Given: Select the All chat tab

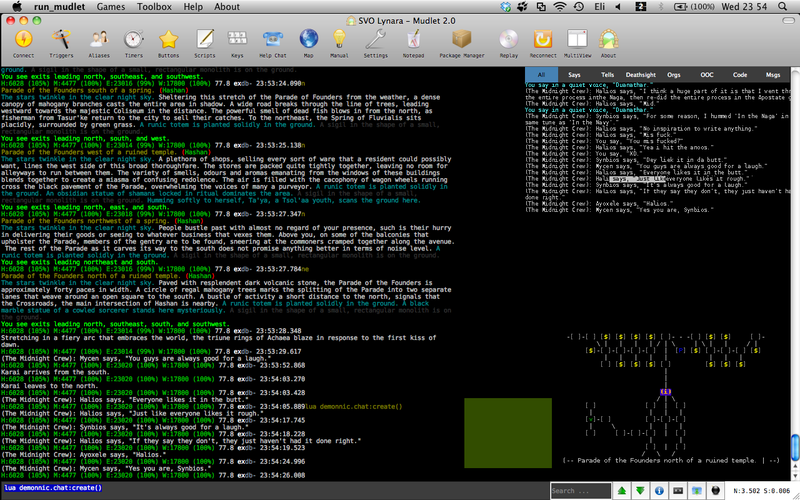Looking at the screenshot, I should coord(541,74).
